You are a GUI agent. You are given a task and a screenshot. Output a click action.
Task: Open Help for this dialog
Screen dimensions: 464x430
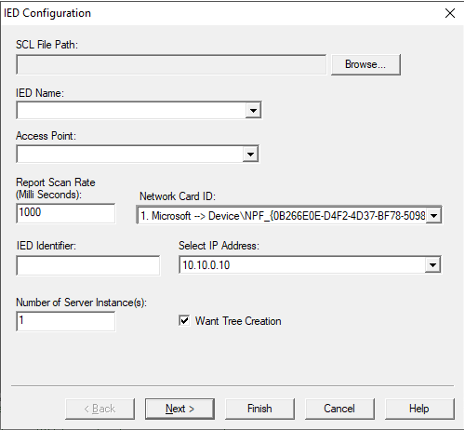[419, 409]
